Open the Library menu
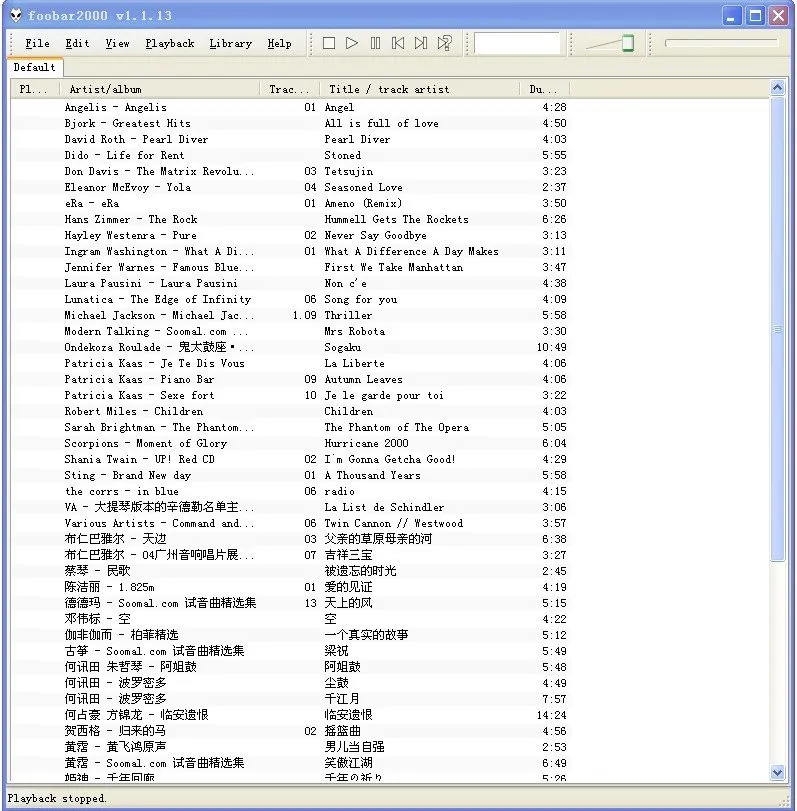This screenshot has width=797, height=811. point(231,43)
